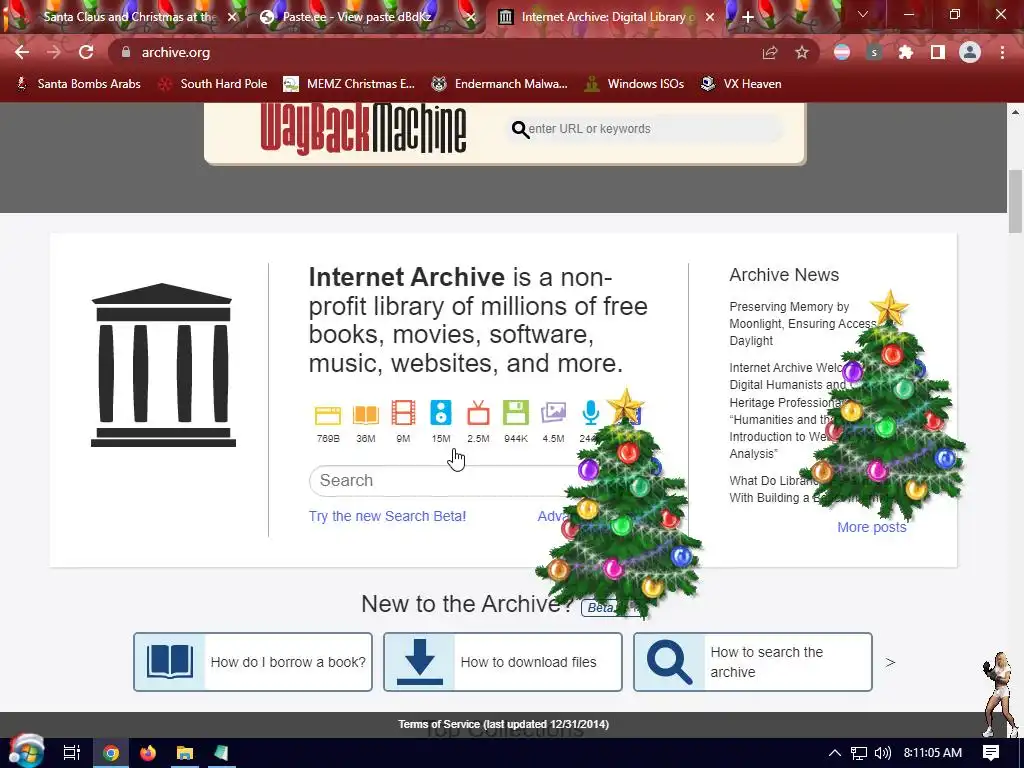Open Preserving Memory by Moonlight news post
The width and height of the screenshot is (1024, 768).
point(803,323)
